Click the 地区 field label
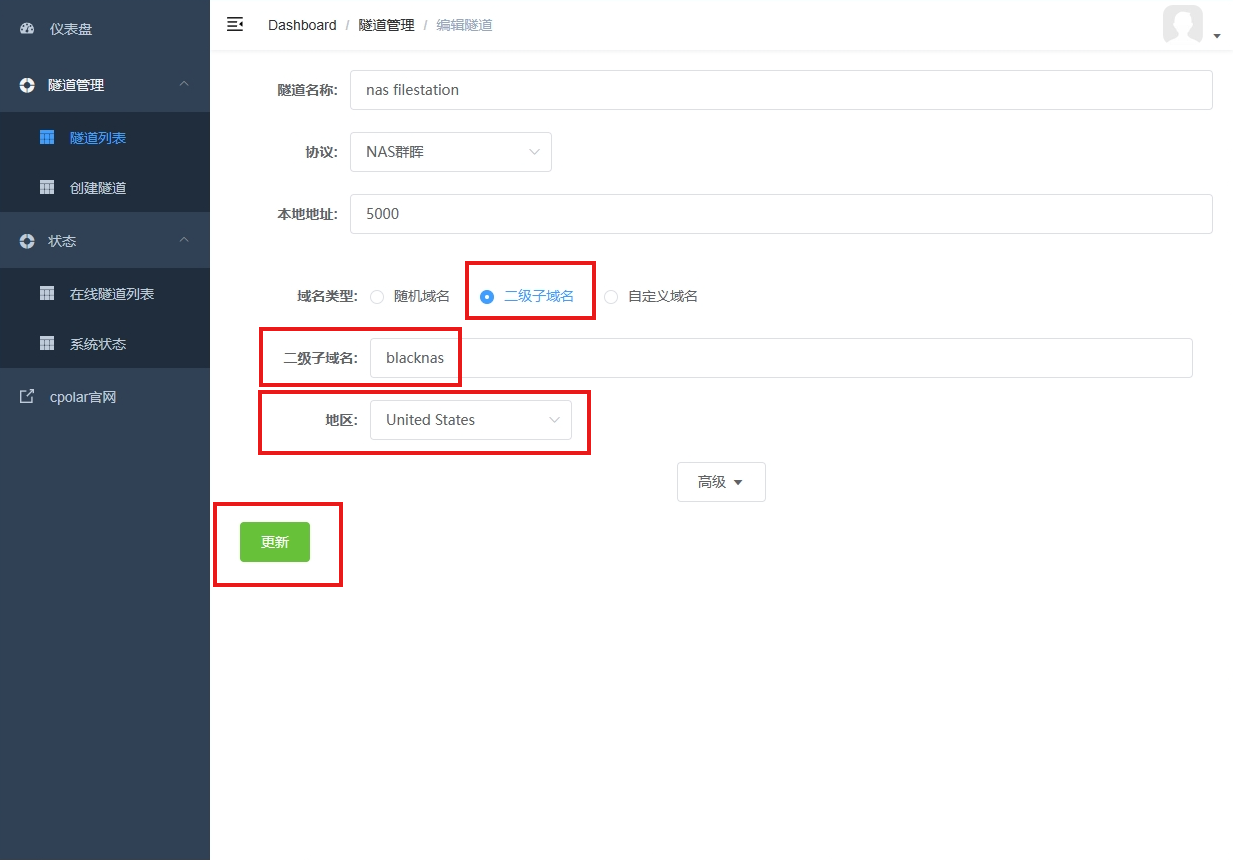The image size is (1233, 860). (341, 420)
